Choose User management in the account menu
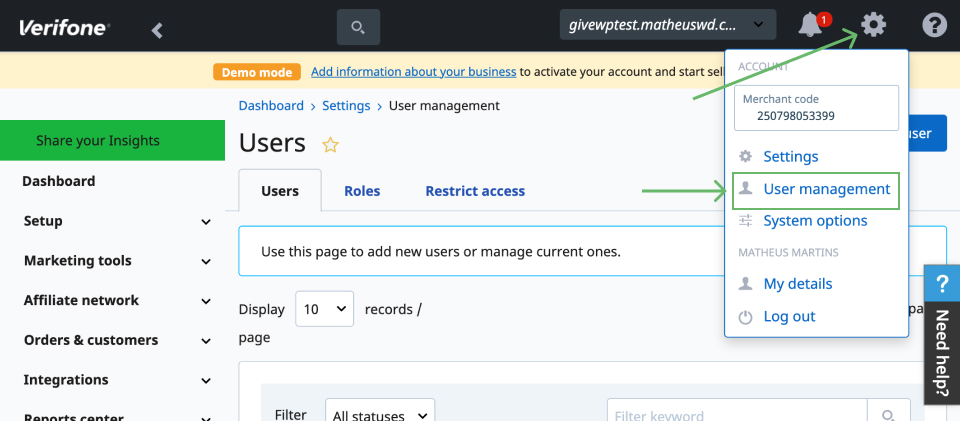This screenshot has height=421, width=960. click(827, 188)
